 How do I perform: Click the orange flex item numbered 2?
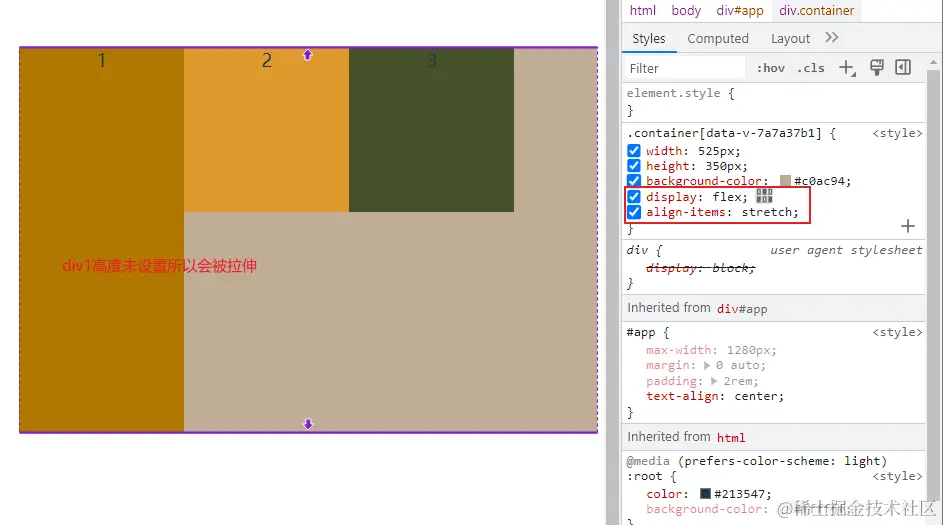coord(266,130)
